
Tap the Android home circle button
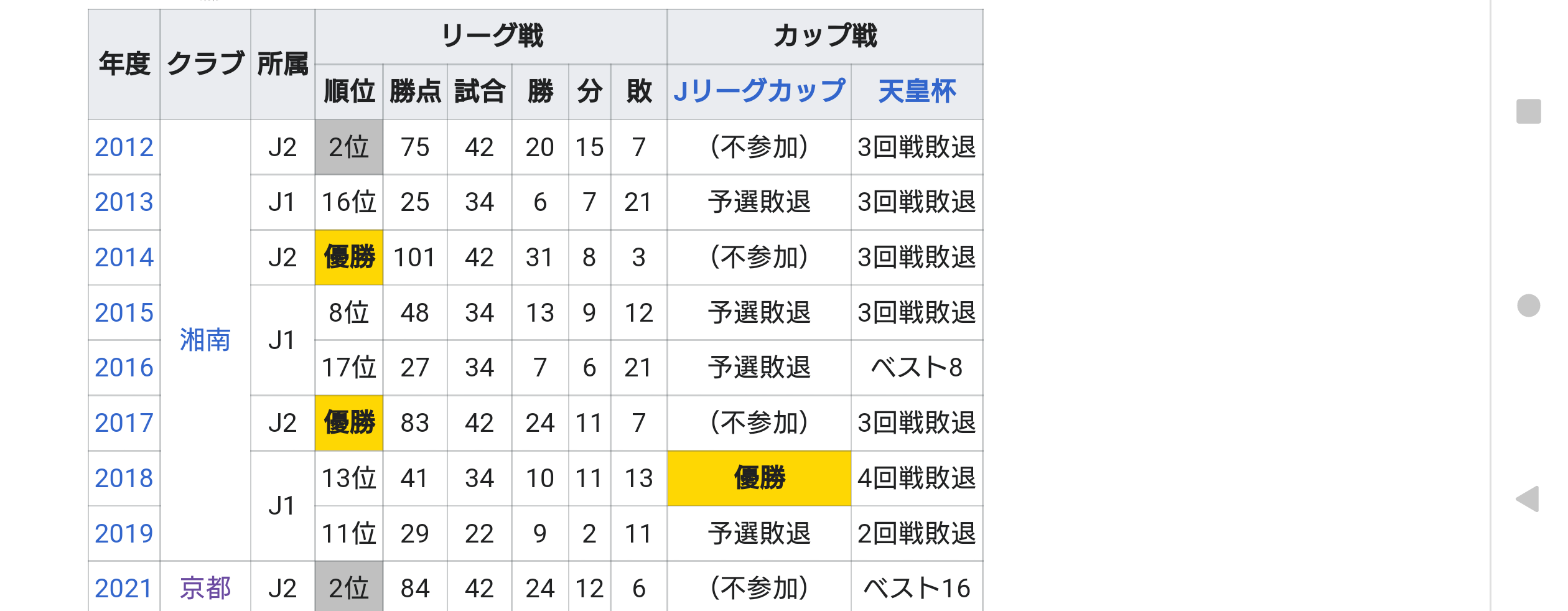[x=1528, y=305]
